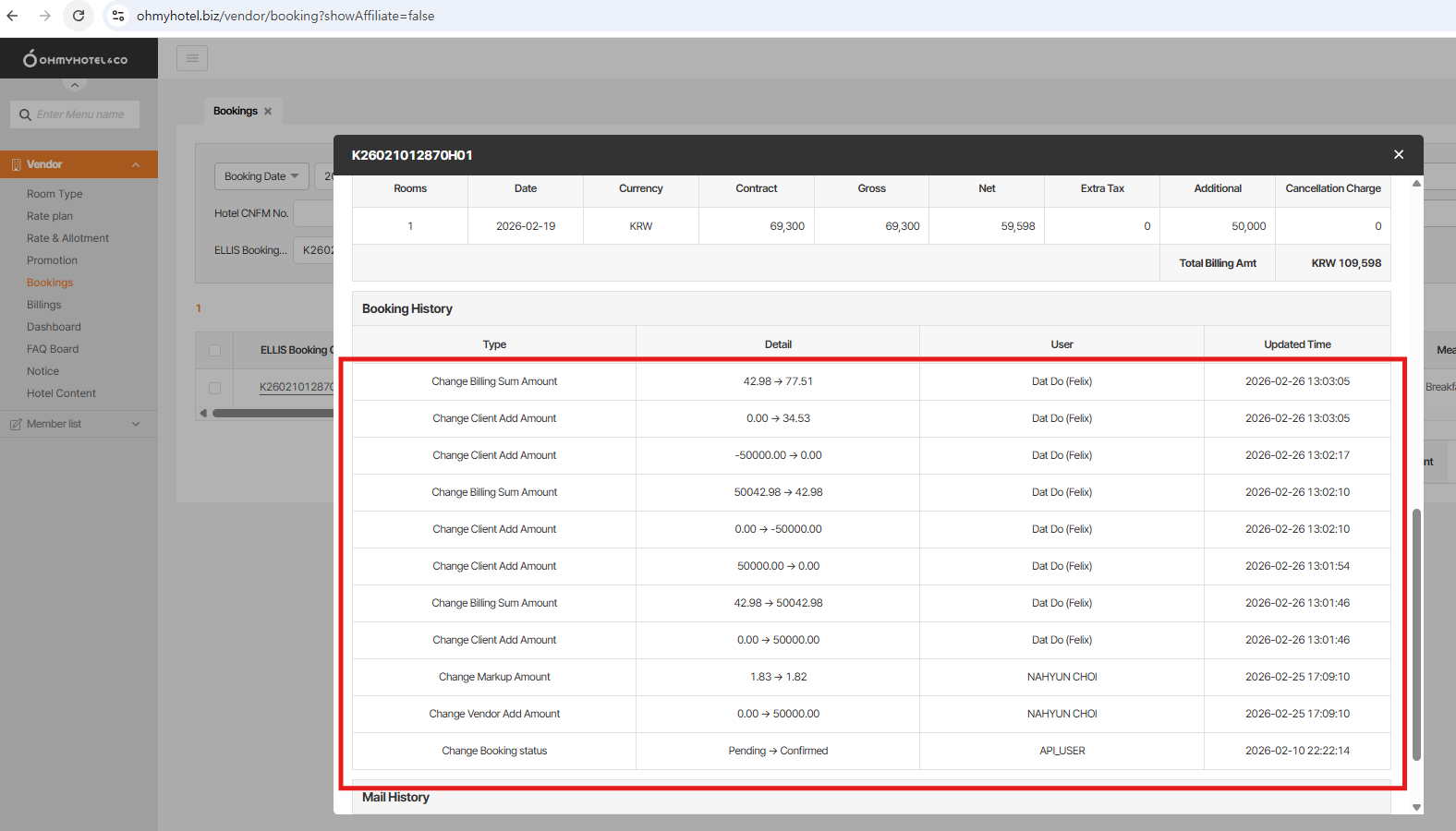1456x831 pixels.
Task: Check the header row select-all checkbox
Action: [x=214, y=350]
